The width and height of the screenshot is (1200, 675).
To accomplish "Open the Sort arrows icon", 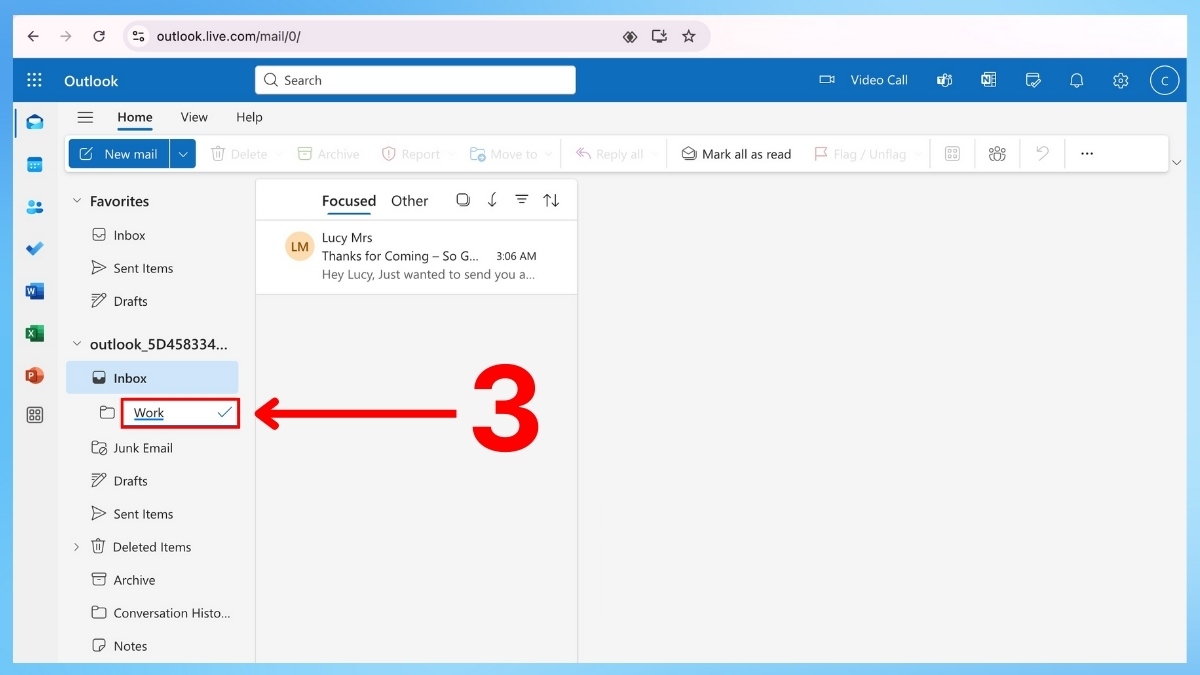I will [x=551, y=200].
